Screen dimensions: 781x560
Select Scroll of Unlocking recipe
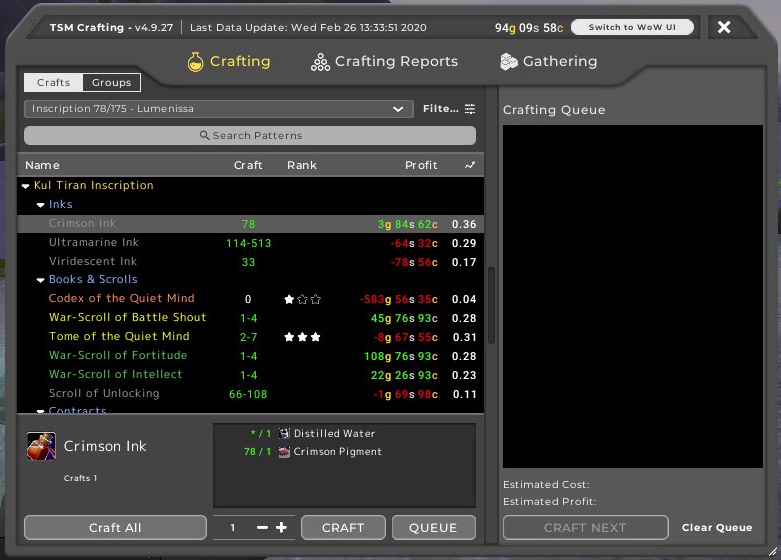coord(251,394)
